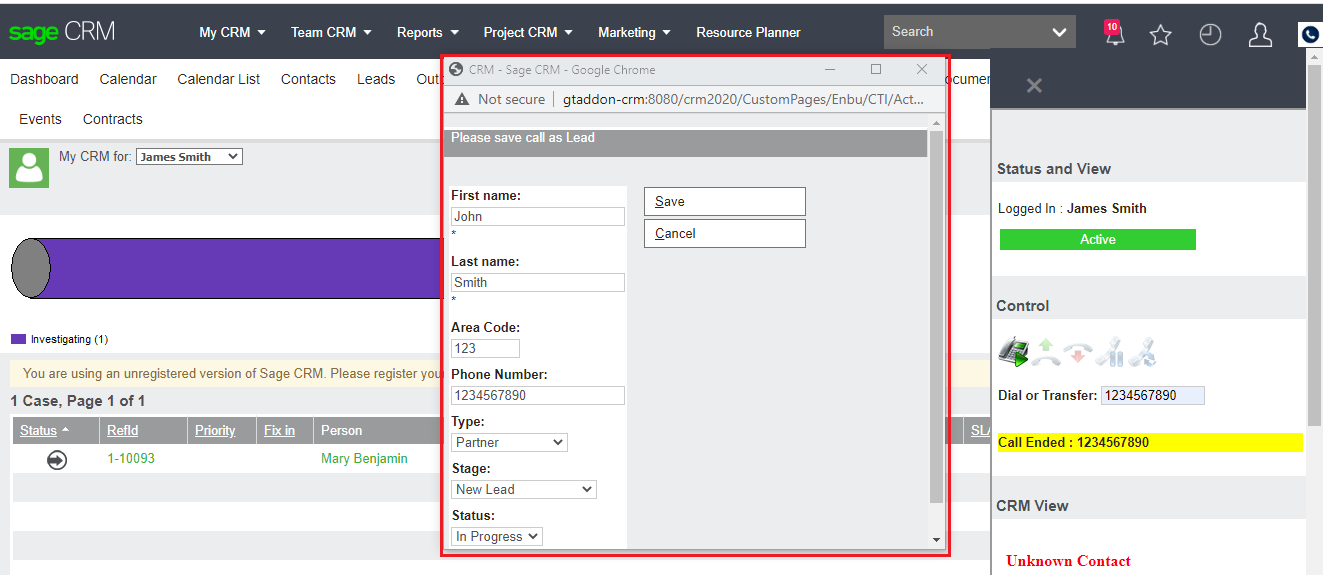Click the Hang up call icon
Screen dimensions: 1323x575
1077,352
